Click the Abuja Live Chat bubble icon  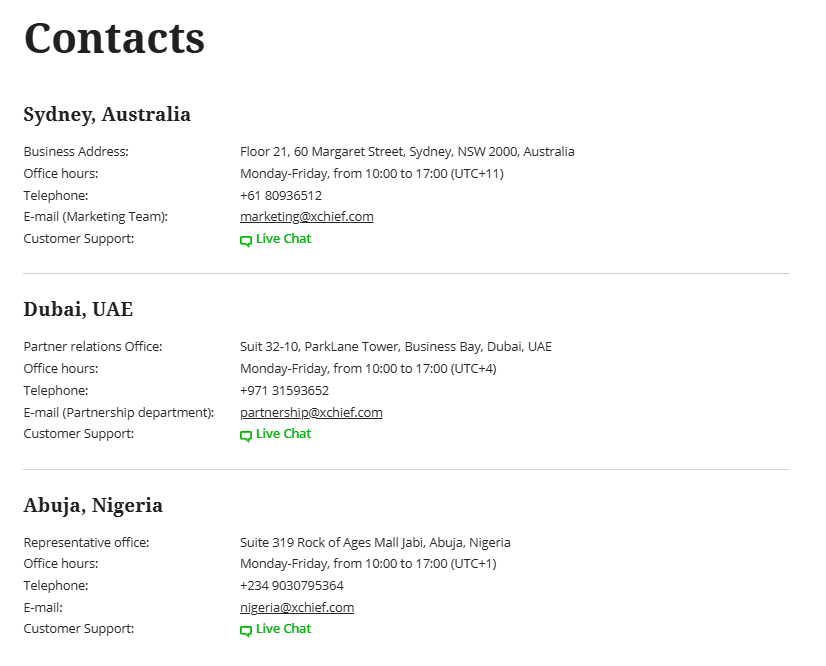(246, 630)
